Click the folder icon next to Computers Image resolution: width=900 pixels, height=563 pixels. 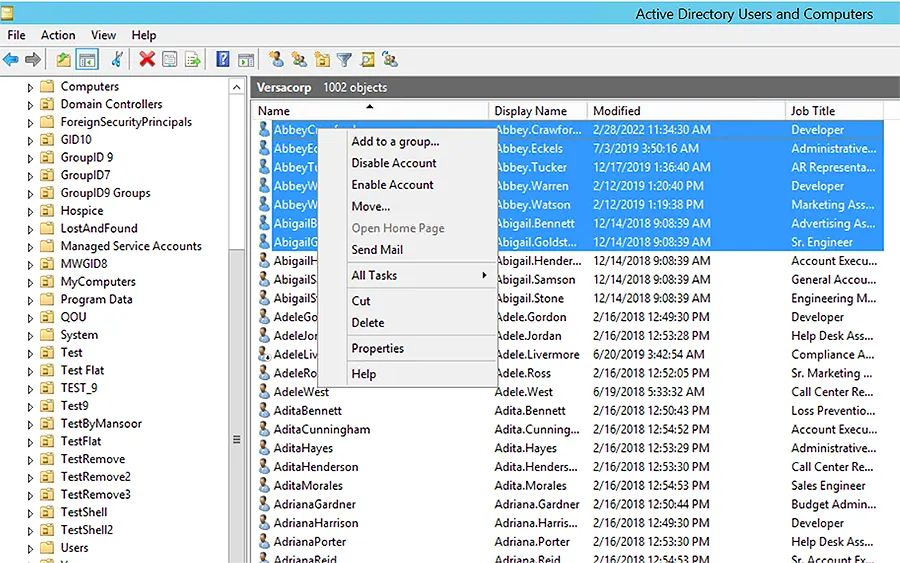[47, 86]
